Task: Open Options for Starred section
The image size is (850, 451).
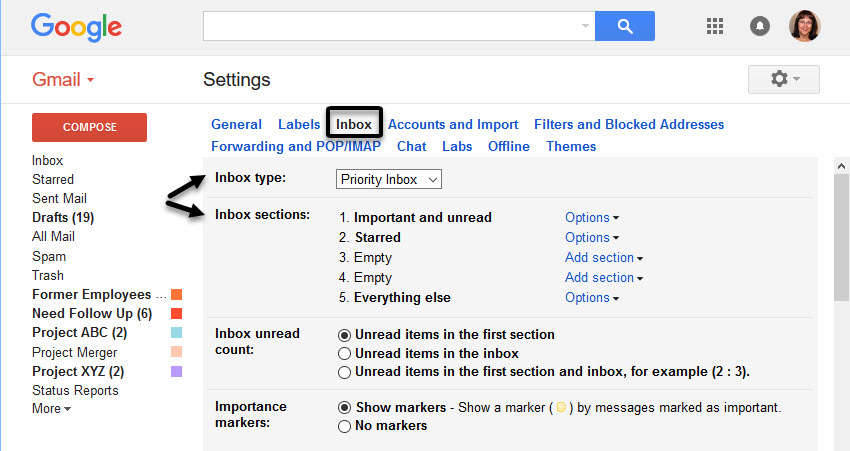Action: coord(591,237)
